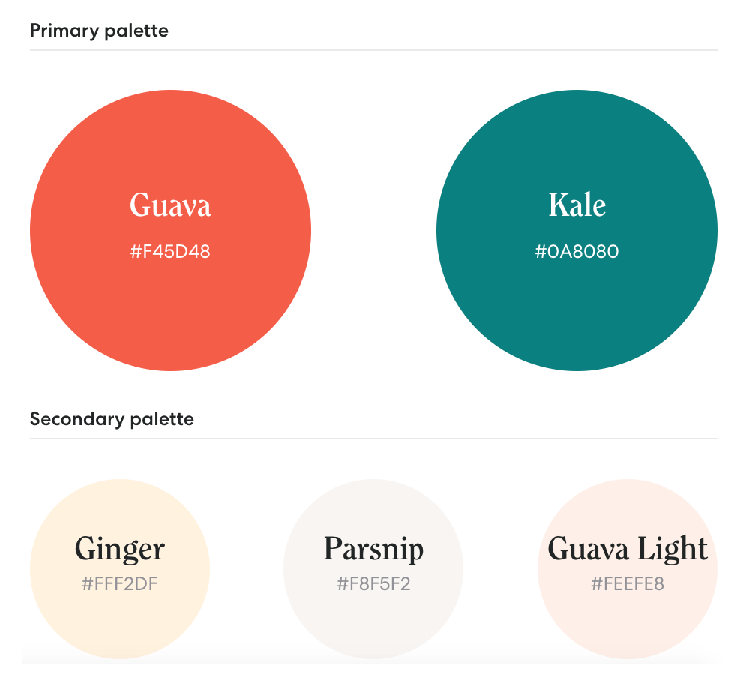Click the word "Light" in Guava Light
The image size is (750, 675).
(x=674, y=549)
